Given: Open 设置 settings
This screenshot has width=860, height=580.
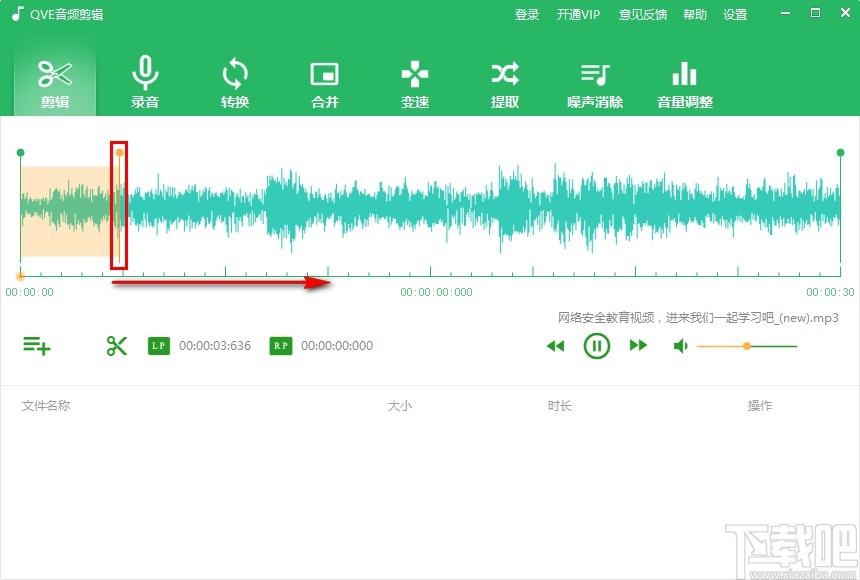Looking at the screenshot, I should coord(735,14).
